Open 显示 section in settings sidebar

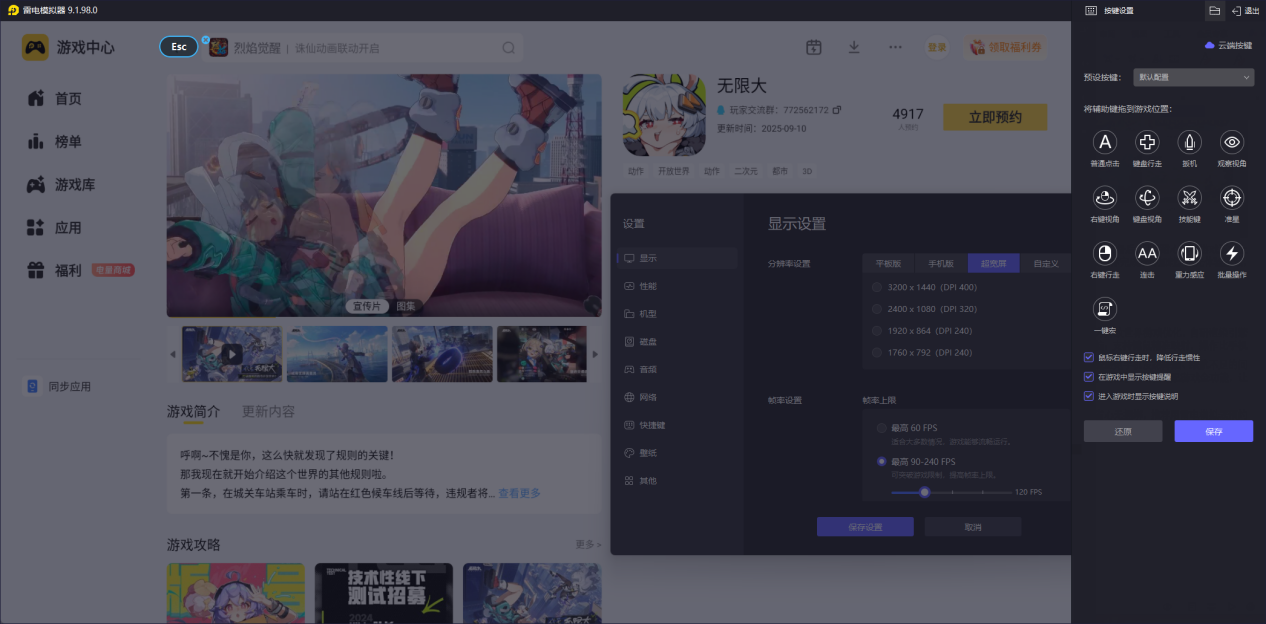coord(677,258)
